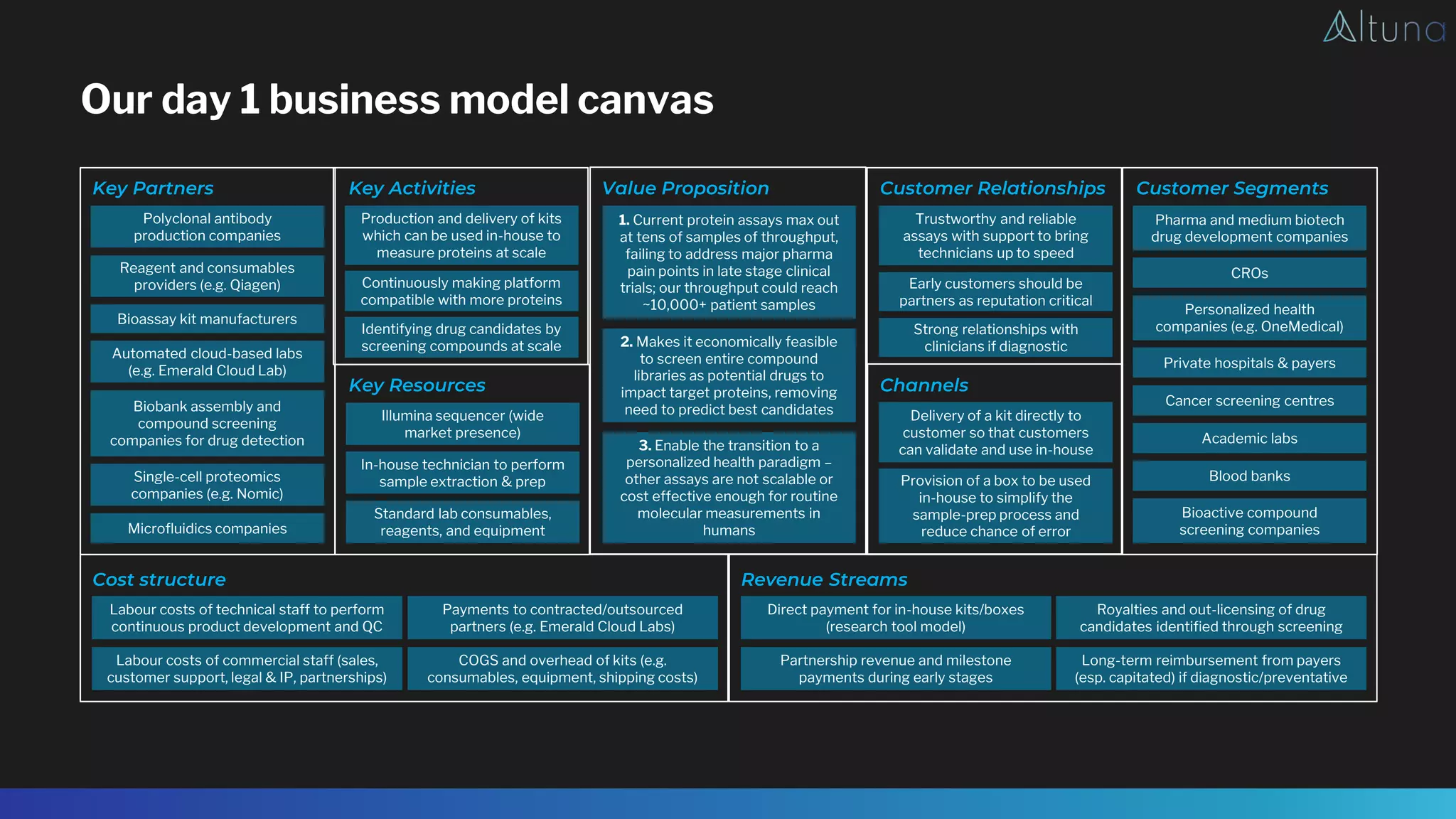Click the 'Customer Segments' heading

pyautogui.click(x=1232, y=188)
